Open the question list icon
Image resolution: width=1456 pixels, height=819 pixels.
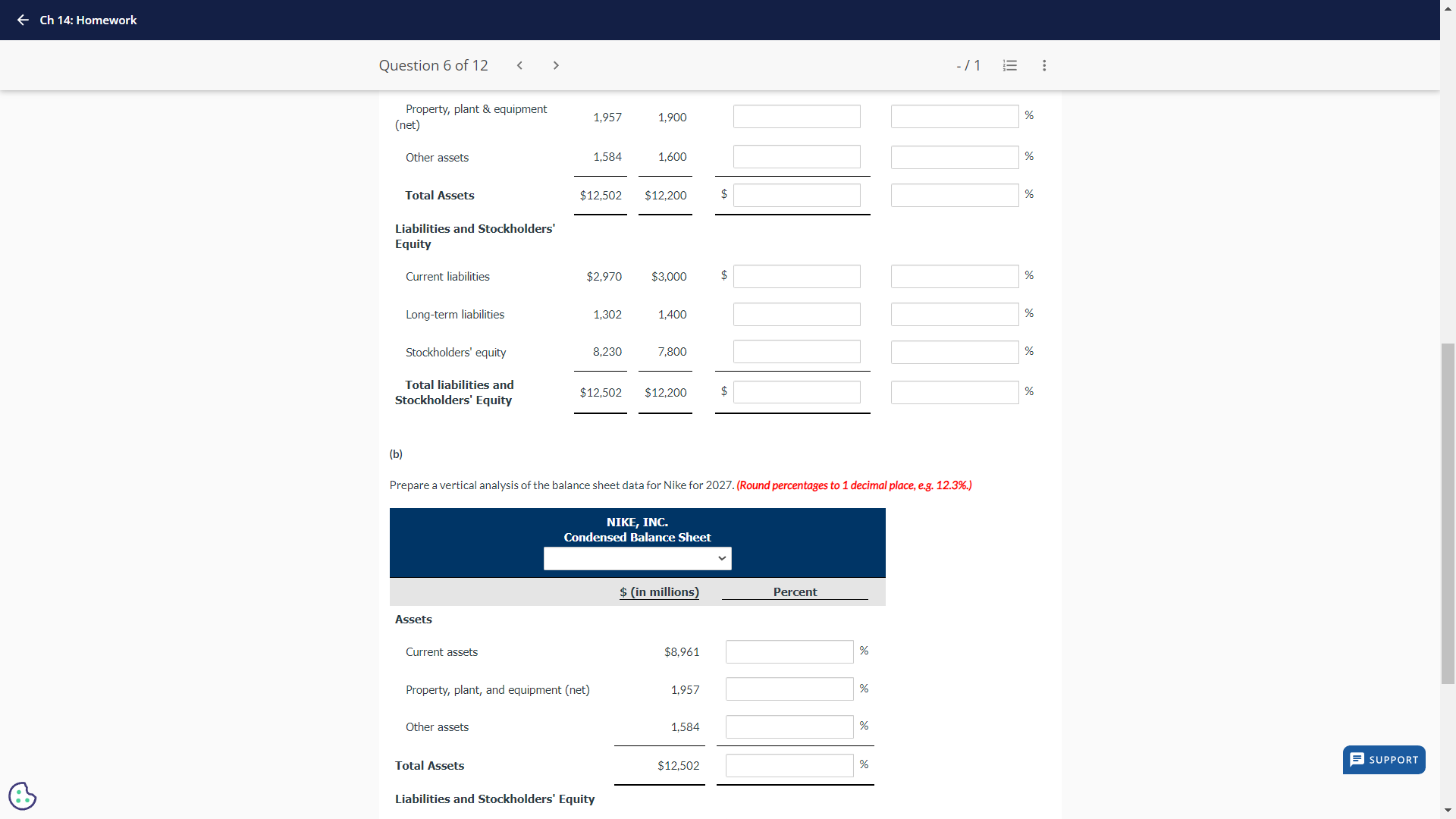click(x=1009, y=65)
